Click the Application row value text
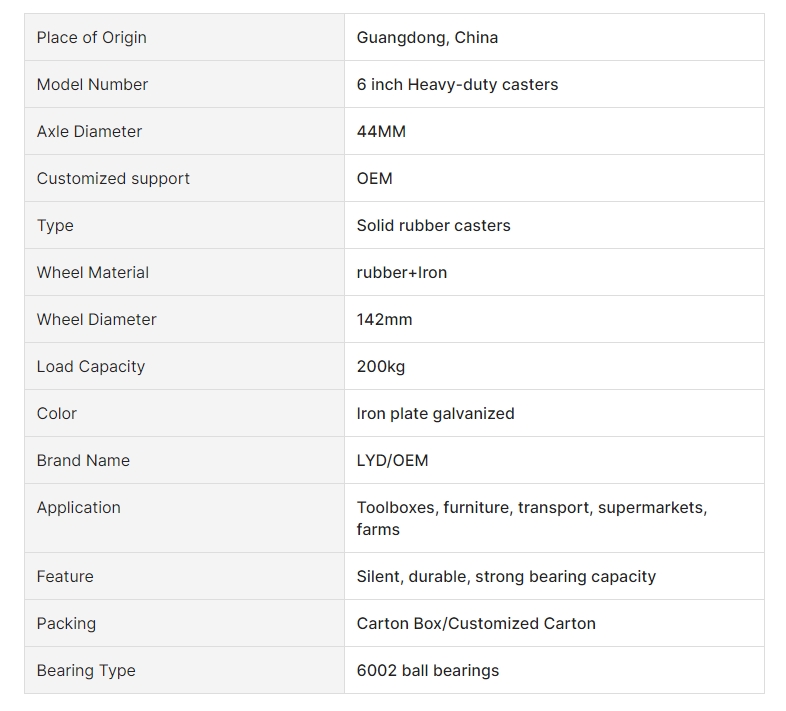Viewport: 786px width, 711px height. [532, 518]
